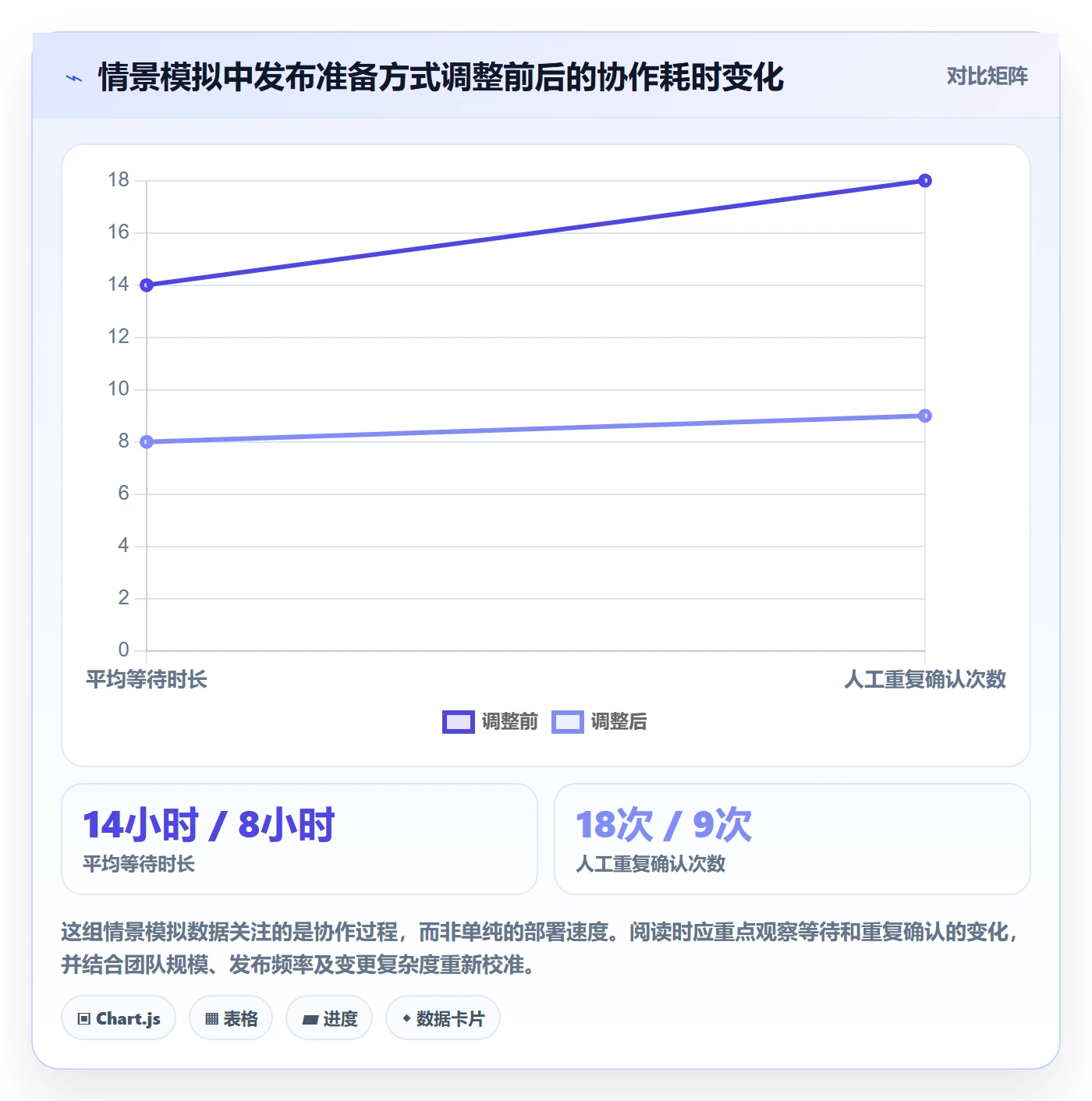This screenshot has height=1101, width=1092.
Task: Click the y-axis tick label 18
Action: pos(119,180)
